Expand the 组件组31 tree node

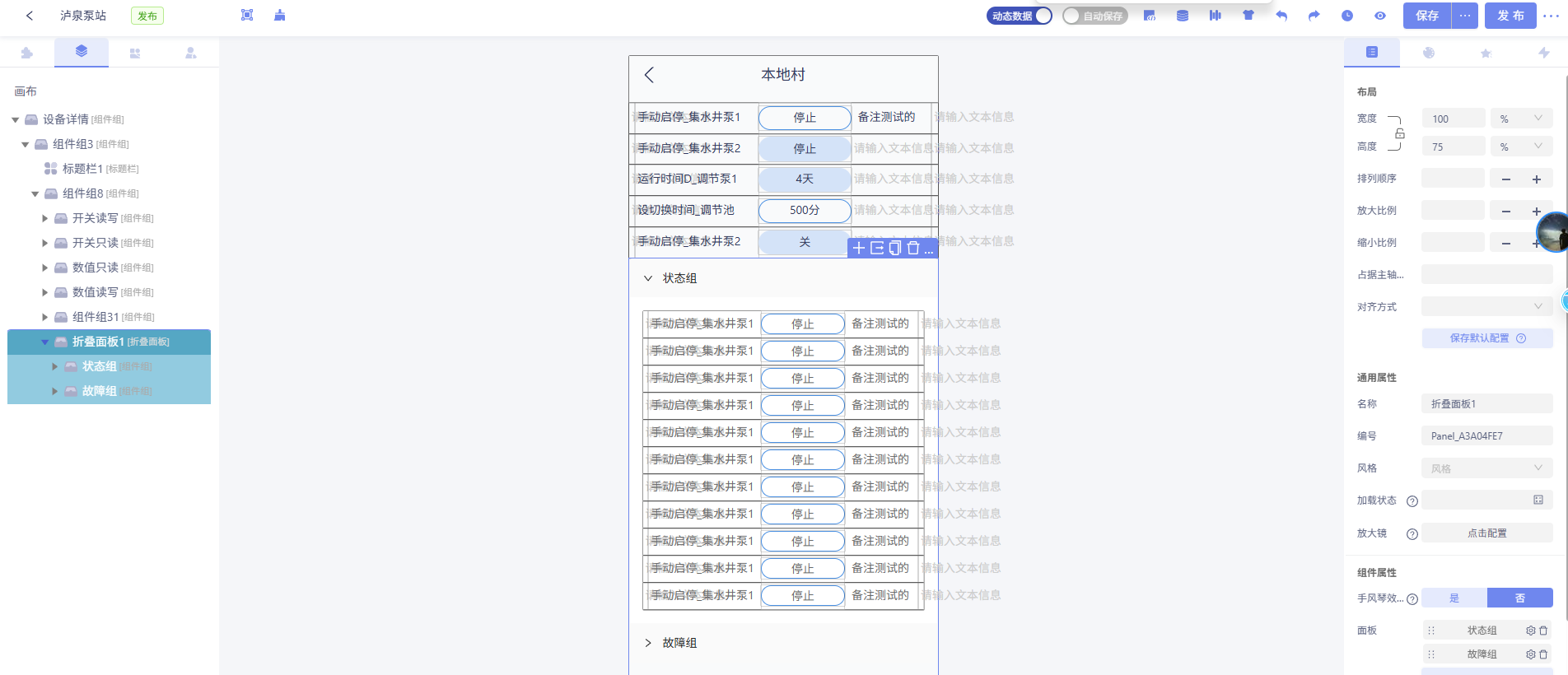click(44, 318)
